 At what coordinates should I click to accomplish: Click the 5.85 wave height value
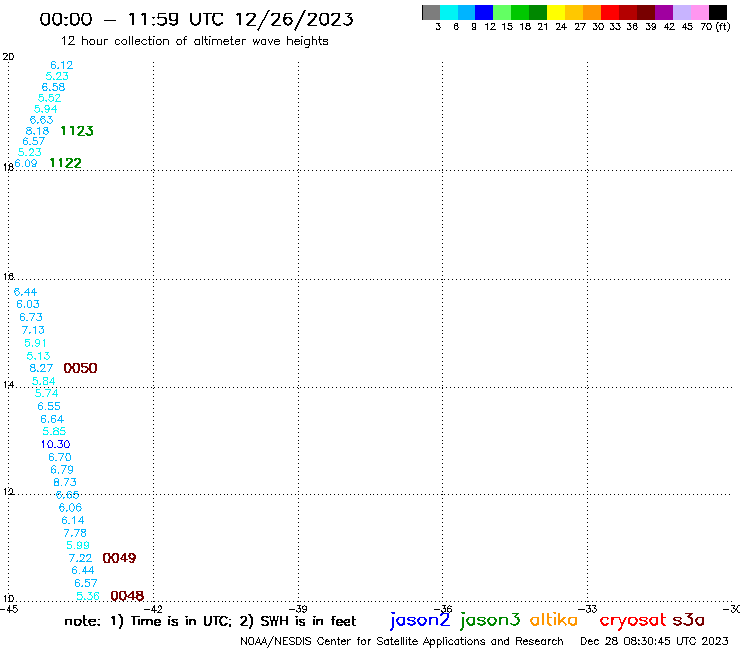(54, 431)
